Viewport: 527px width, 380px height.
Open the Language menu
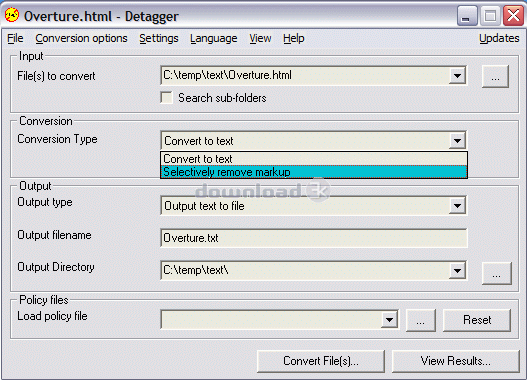pos(213,38)
